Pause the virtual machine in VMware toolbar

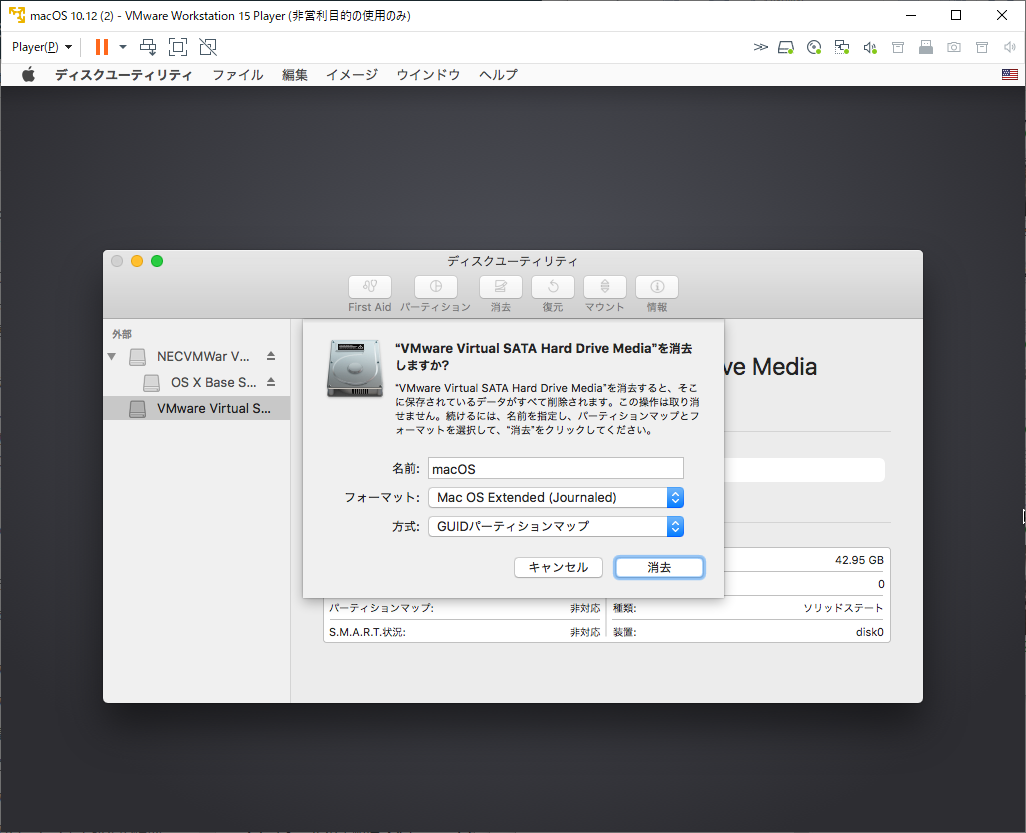(x=101, y=47)
